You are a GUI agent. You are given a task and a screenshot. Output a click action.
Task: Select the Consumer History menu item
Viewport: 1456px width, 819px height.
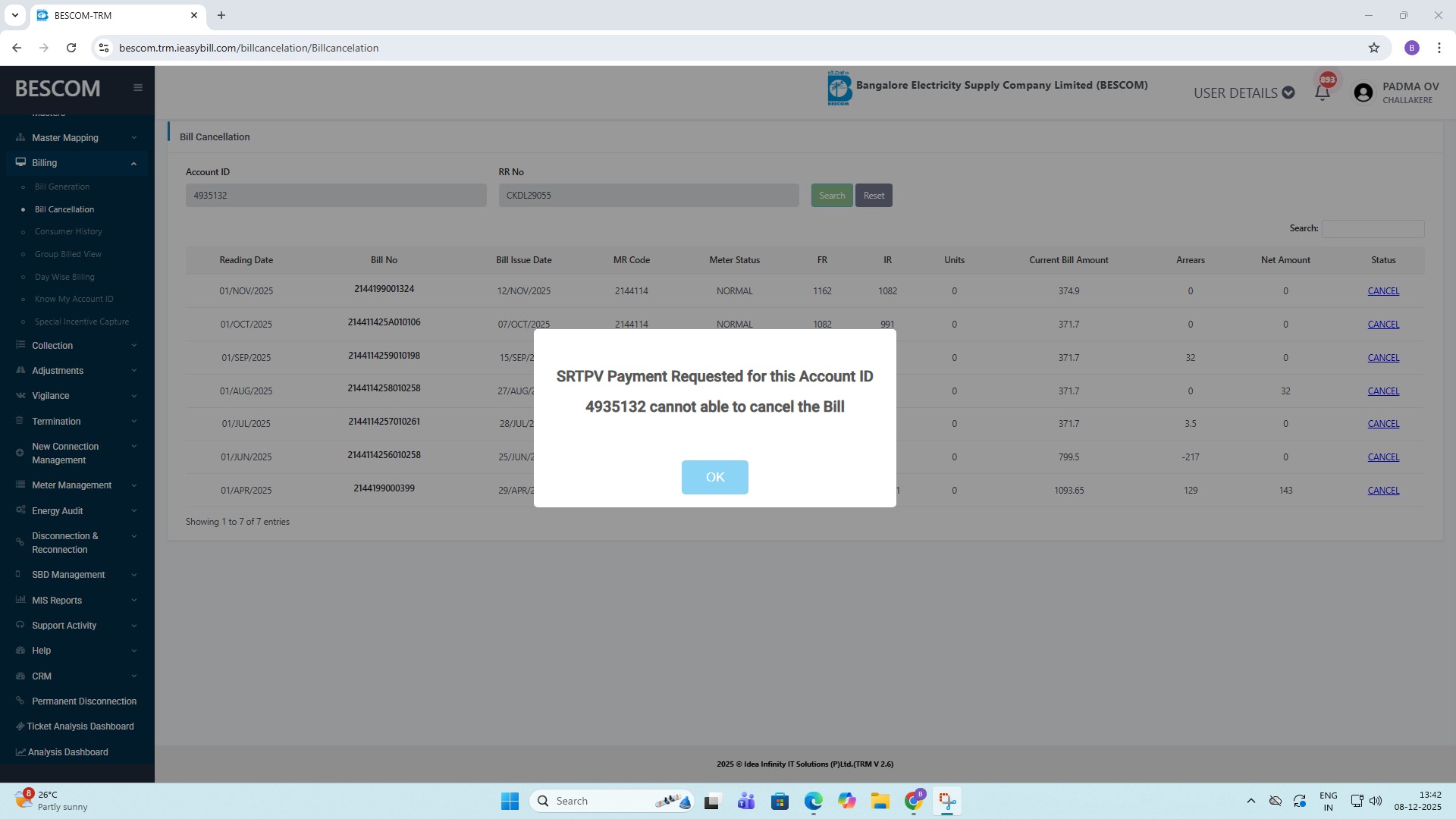[68, 231]
